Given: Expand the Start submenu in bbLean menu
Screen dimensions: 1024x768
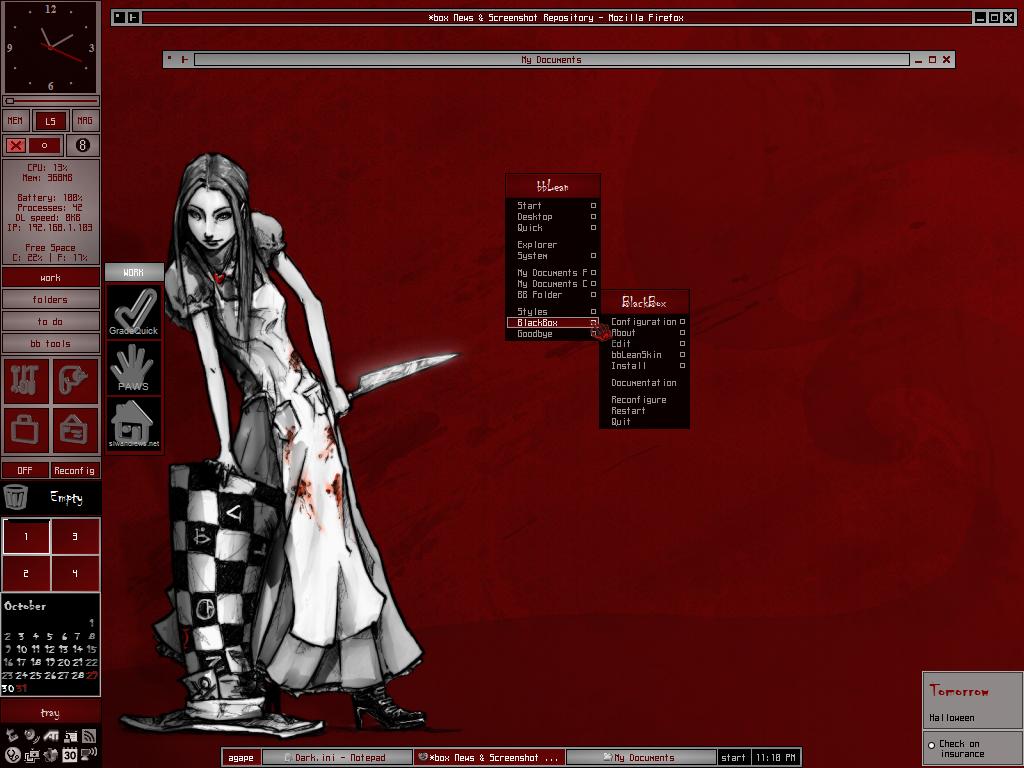Looking at the screenshot, I should point(552,206).
